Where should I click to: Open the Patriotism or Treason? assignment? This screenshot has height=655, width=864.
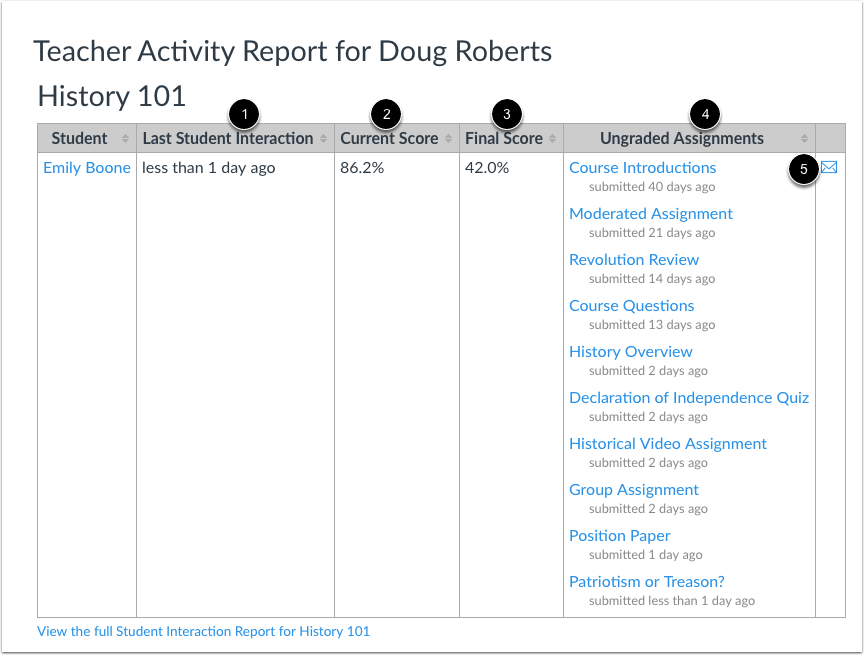point(646,581)
